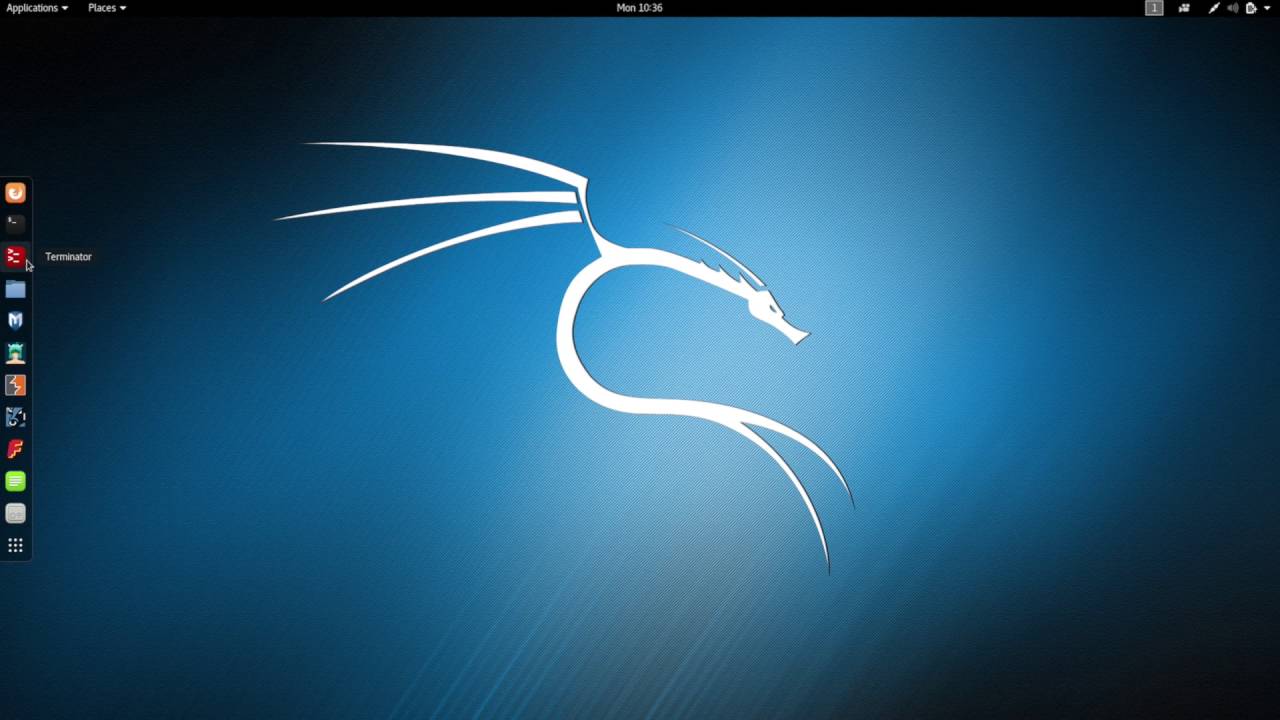Click the screen recorder camera tray icon
This screenshot has height=720, width=1280.
click(1184, 8)
